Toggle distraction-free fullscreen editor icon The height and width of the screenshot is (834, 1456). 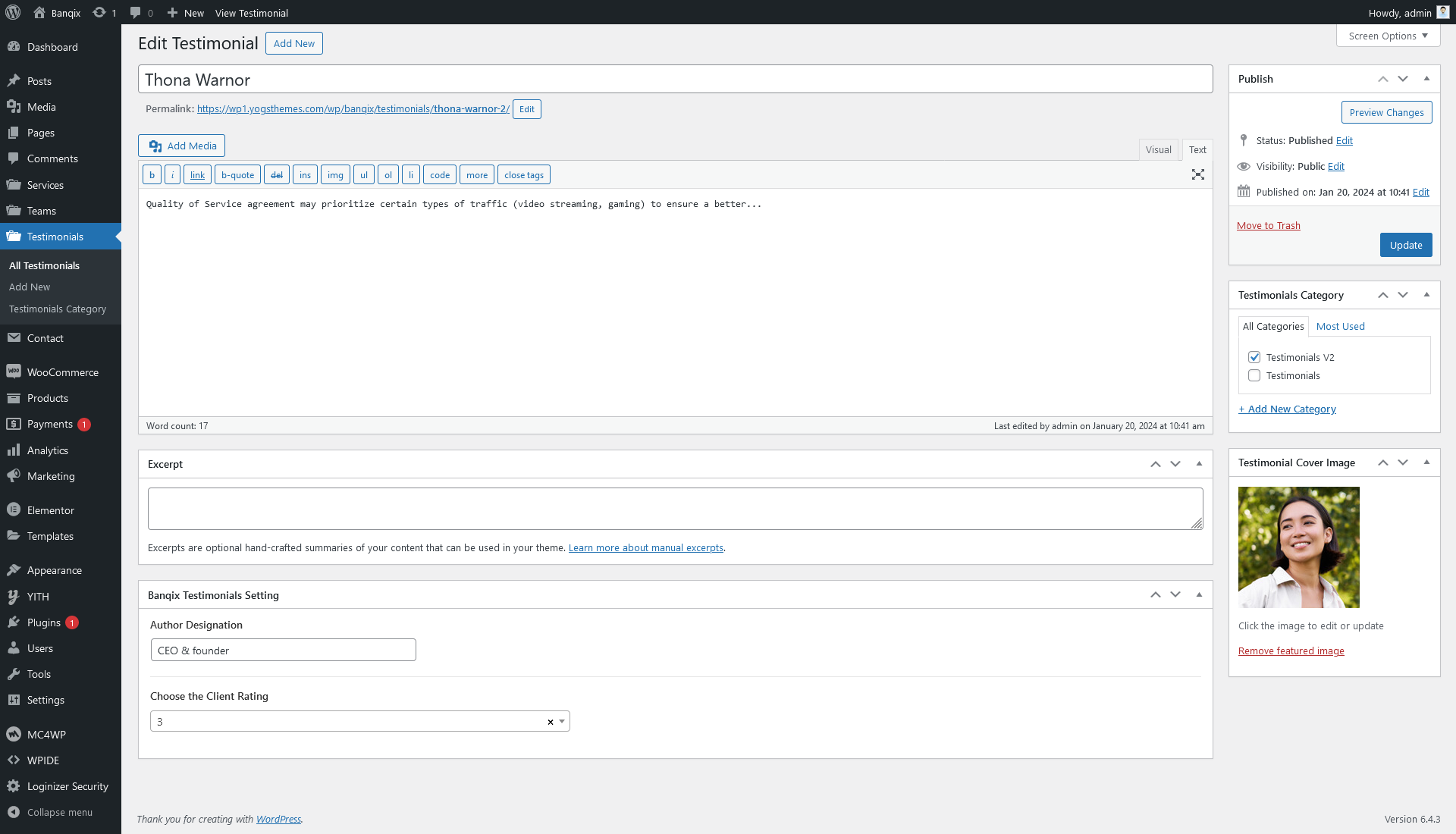(x=1198, y=174)
